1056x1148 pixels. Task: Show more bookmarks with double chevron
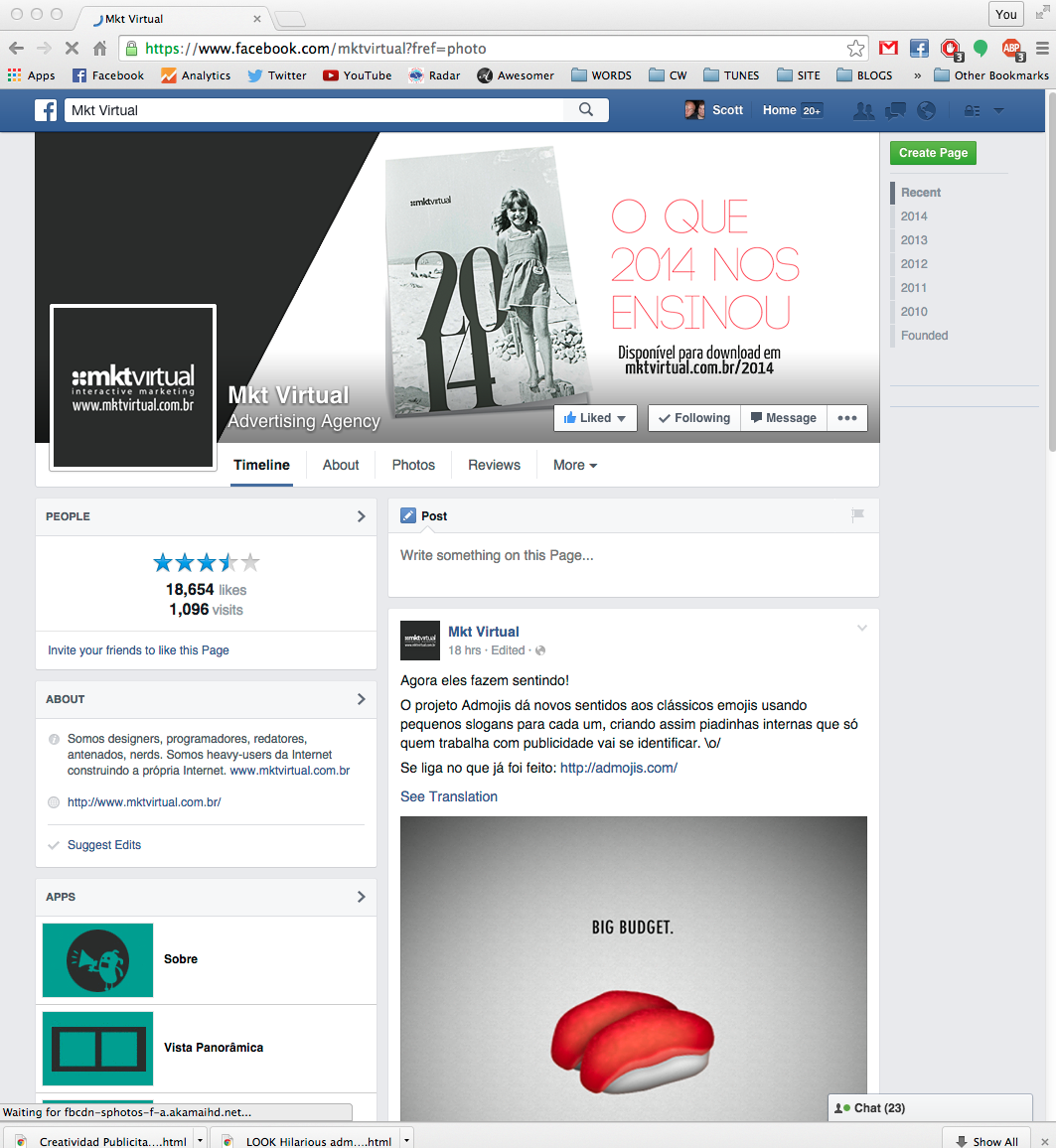917,75
